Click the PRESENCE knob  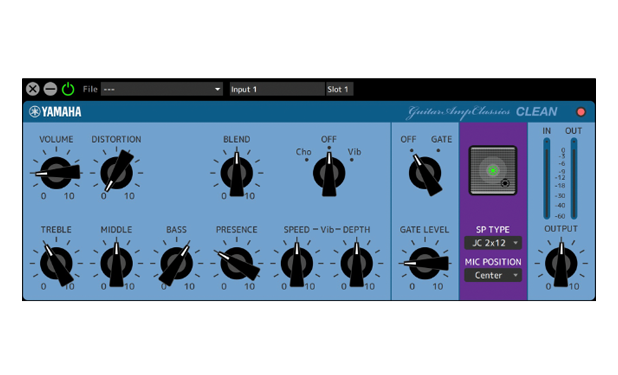tap(237, 263)
